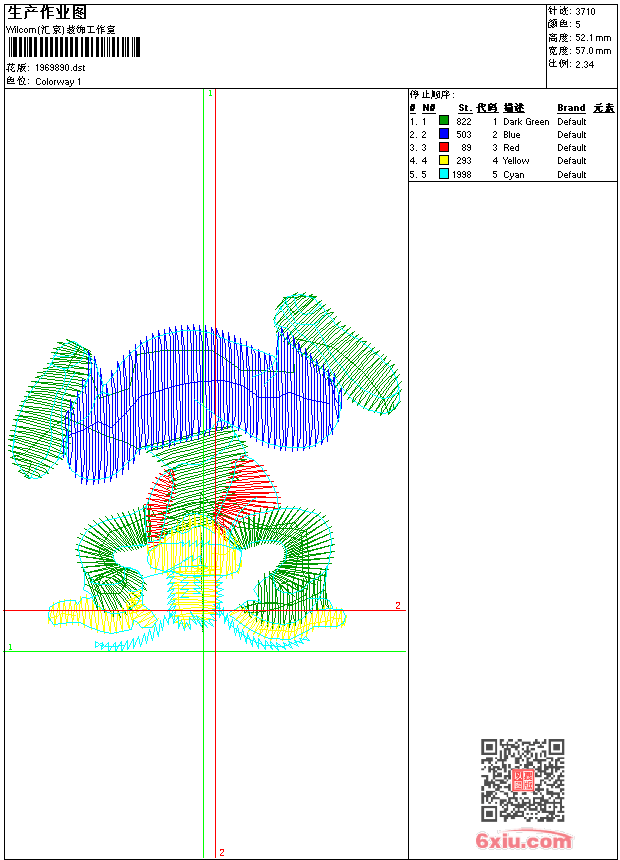Select the Cyan description text
Viewport: 620px width, 860px height.
pyautogui.click(x=514, y=174)
